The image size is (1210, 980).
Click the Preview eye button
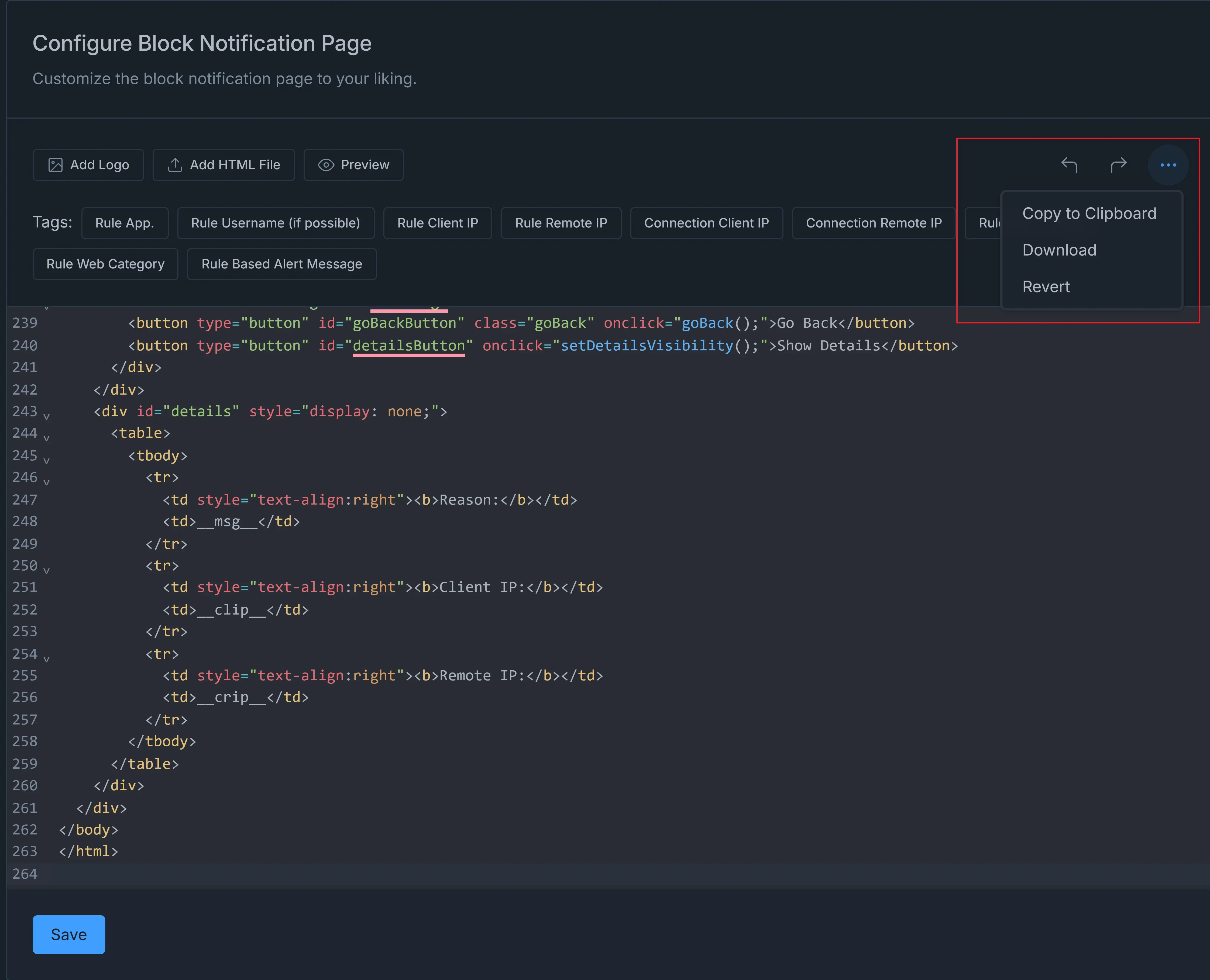[353, 165]
